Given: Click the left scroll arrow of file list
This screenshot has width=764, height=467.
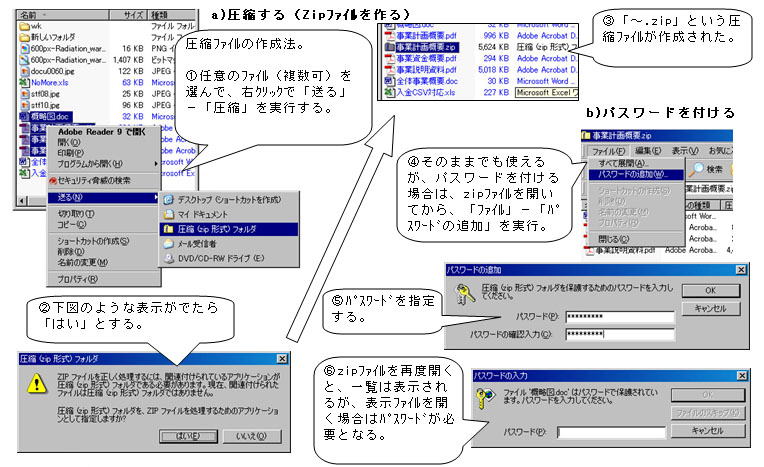Looking at the screenshot, I should pyautogui.click(x=22, y=200).
